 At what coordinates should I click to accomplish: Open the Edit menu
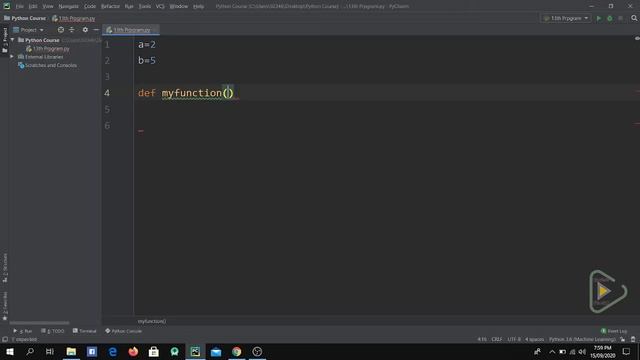coord(33,6)
